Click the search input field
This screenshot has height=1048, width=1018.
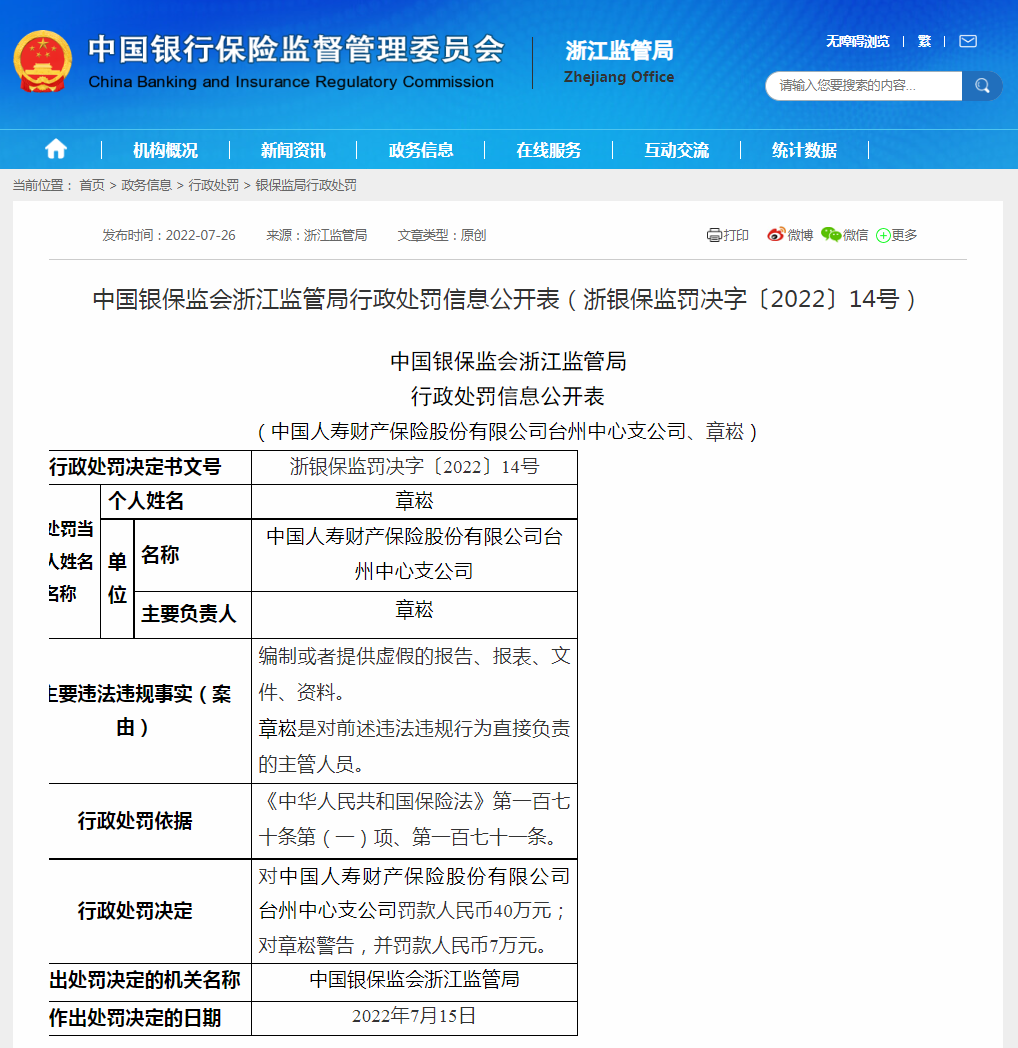tap(862, 86)
